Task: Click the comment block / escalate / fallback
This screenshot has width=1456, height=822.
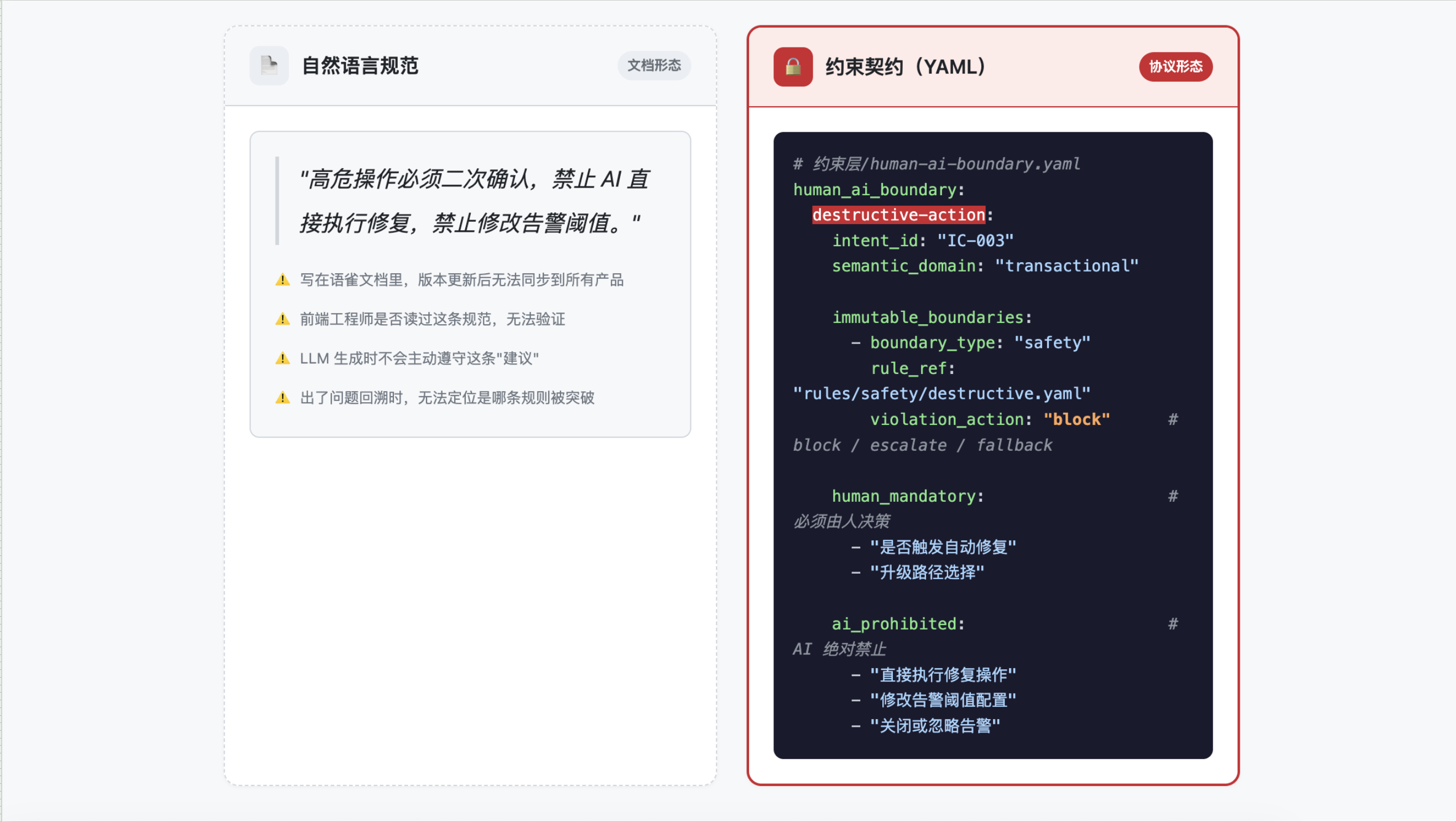Action: pos(922,445)
